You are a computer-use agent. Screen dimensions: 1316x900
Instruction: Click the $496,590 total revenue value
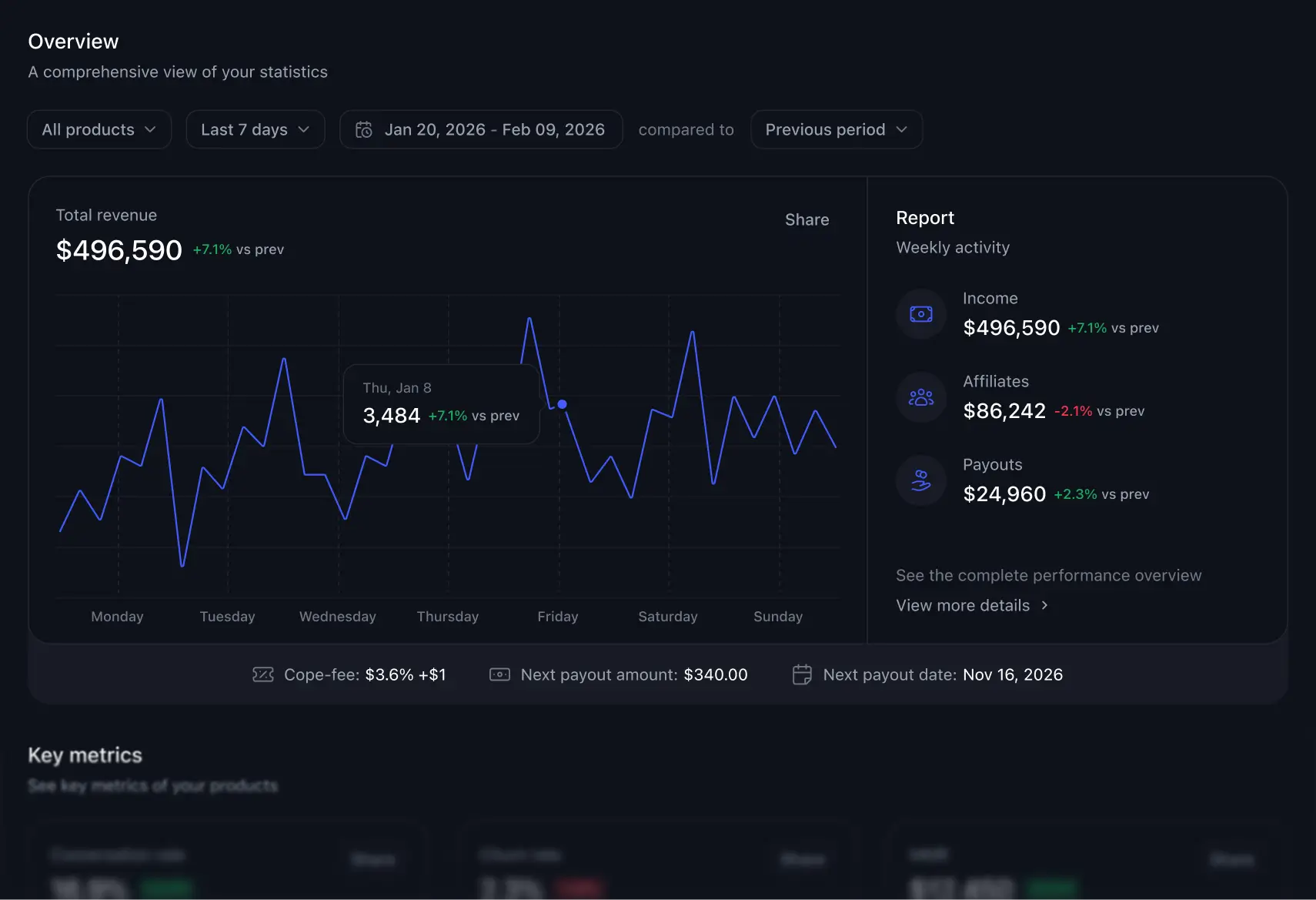(119, 250)
